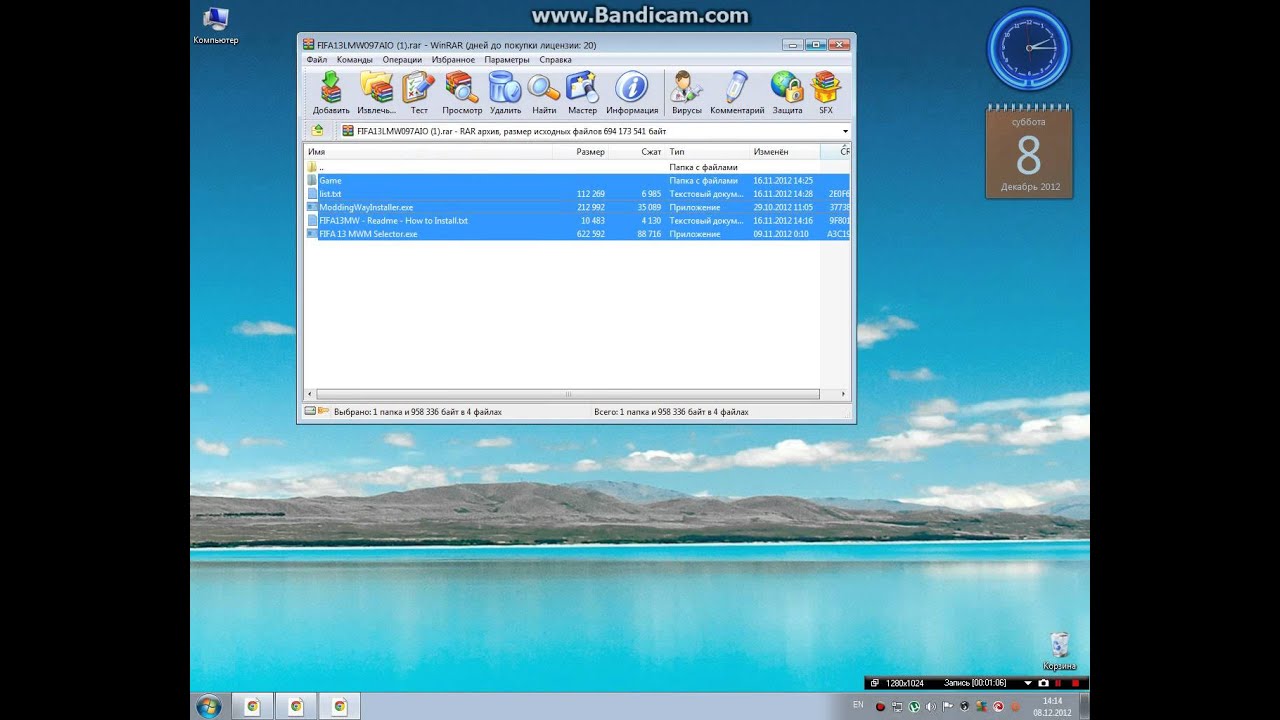Viewport: 1280px width, 720px height.
Task: Open the taskbar clock showing 14:14
Action: click(1052, 706)
